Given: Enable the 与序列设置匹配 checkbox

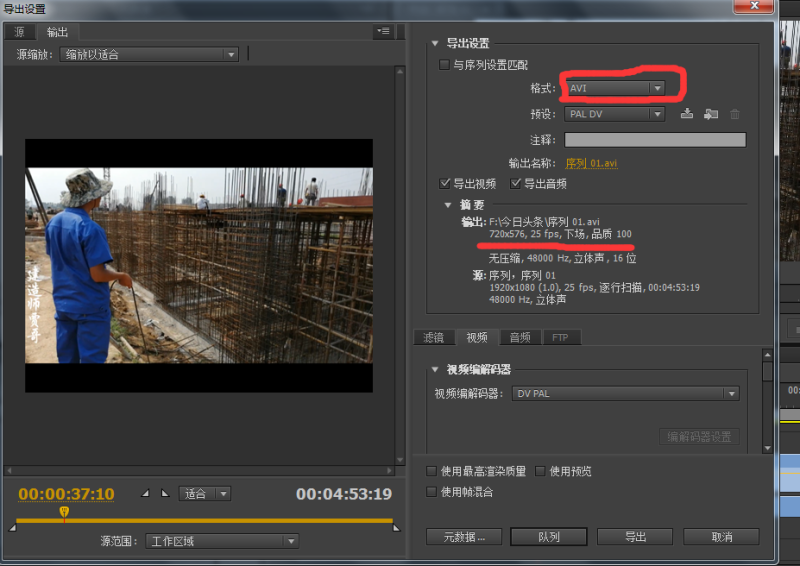Looking at the screenshot, I should click(x=445, y=65).
